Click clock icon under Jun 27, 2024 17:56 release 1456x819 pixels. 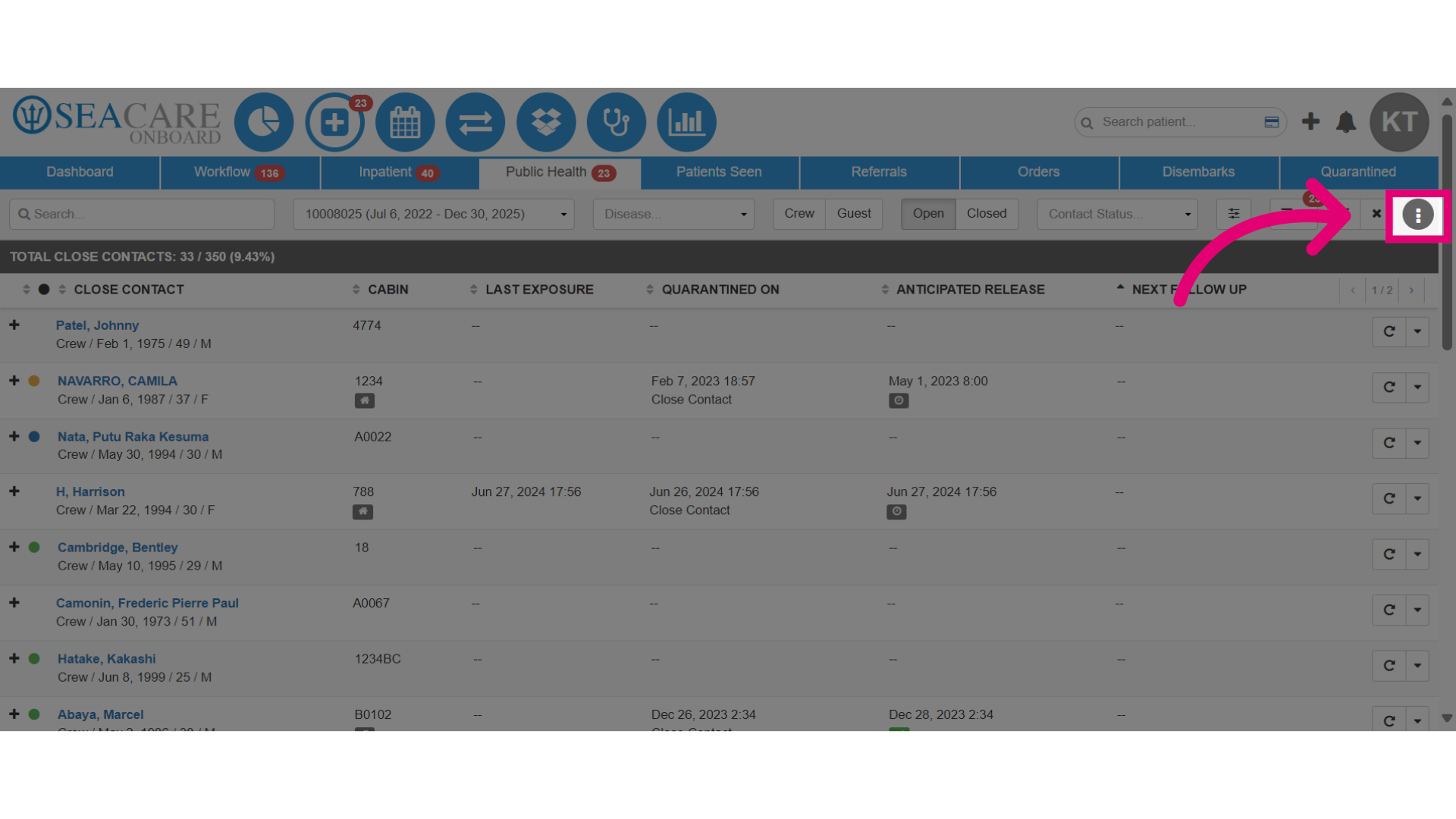tap(896, 512)
